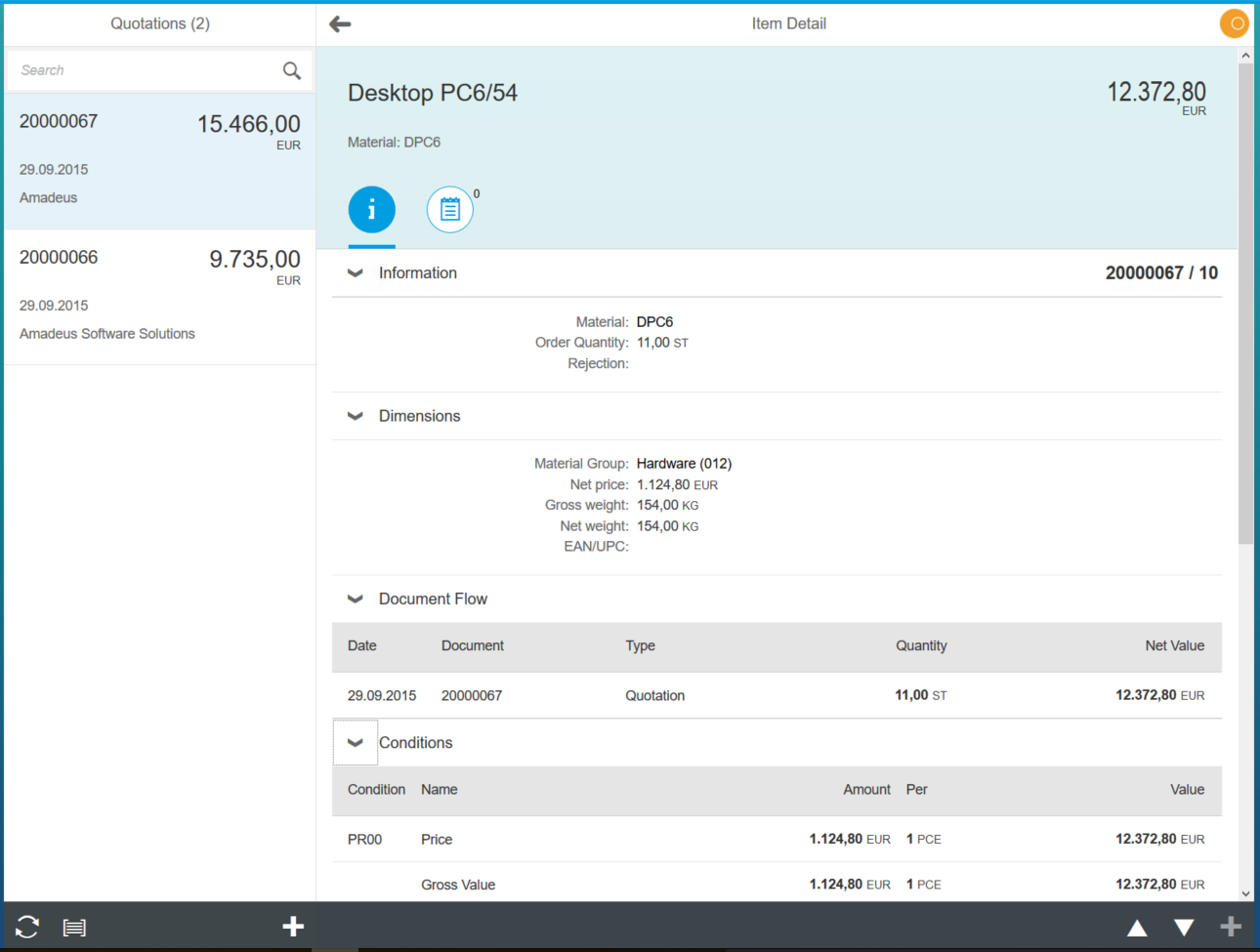The height and width of the screenshot is (952, 1260).
Task: Collapse the Document Flow section
Action: click(356, 600)
